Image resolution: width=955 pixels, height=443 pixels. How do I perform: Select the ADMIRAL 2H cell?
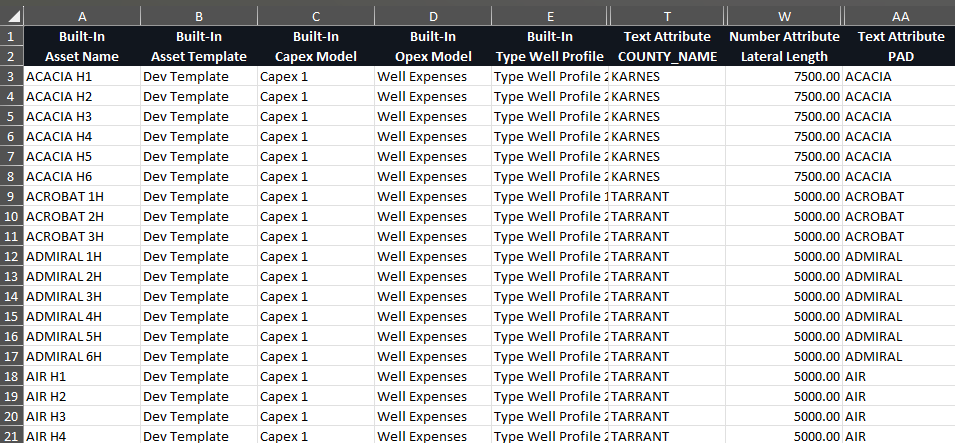pyautogui.click(x=82, y=277)
